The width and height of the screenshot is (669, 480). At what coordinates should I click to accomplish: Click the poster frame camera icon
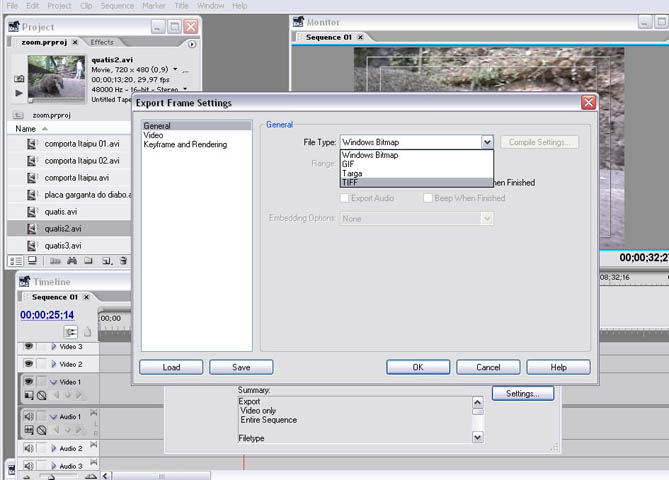point(19,78)
